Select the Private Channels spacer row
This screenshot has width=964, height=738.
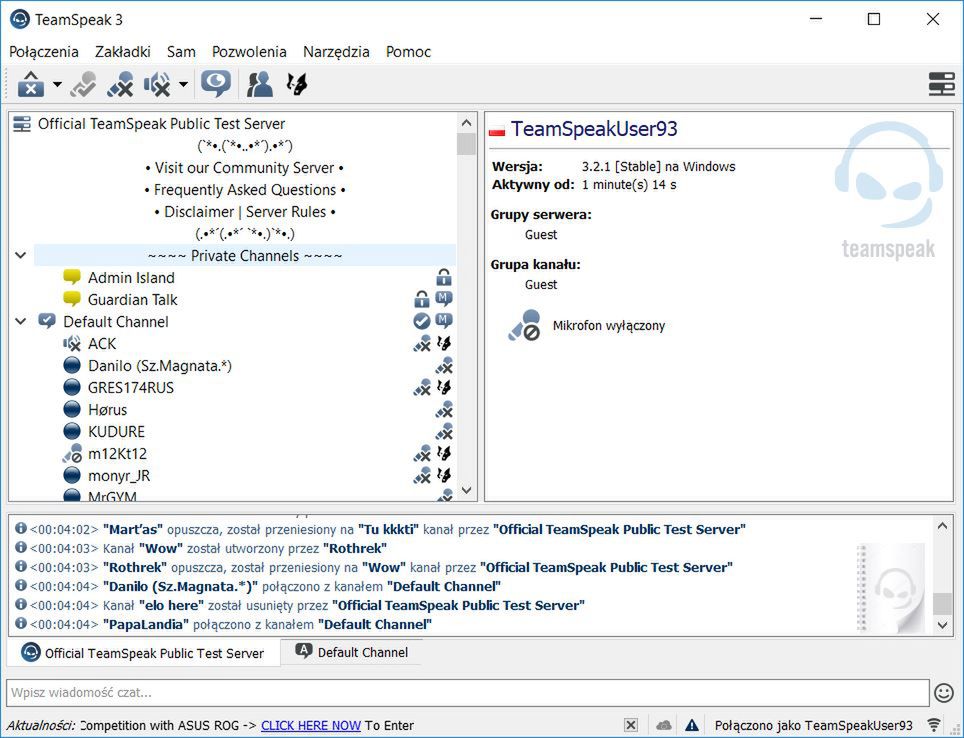[x=245, y=255]
